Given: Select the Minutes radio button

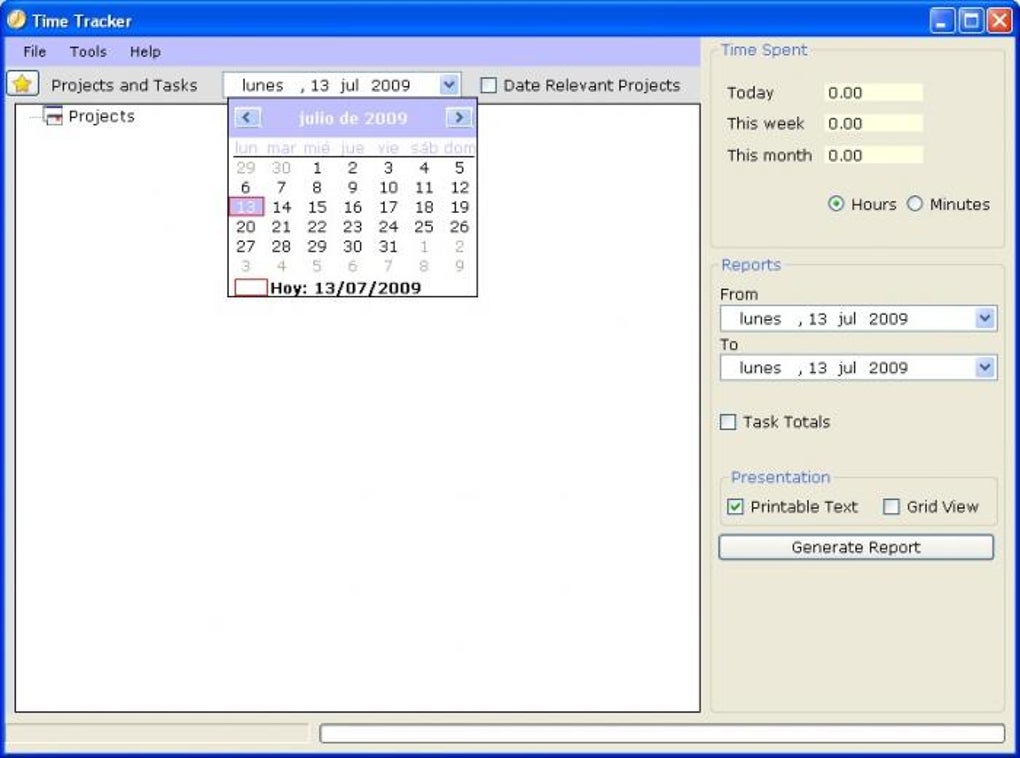Looking at the screenshot, I should click(915, 204).
